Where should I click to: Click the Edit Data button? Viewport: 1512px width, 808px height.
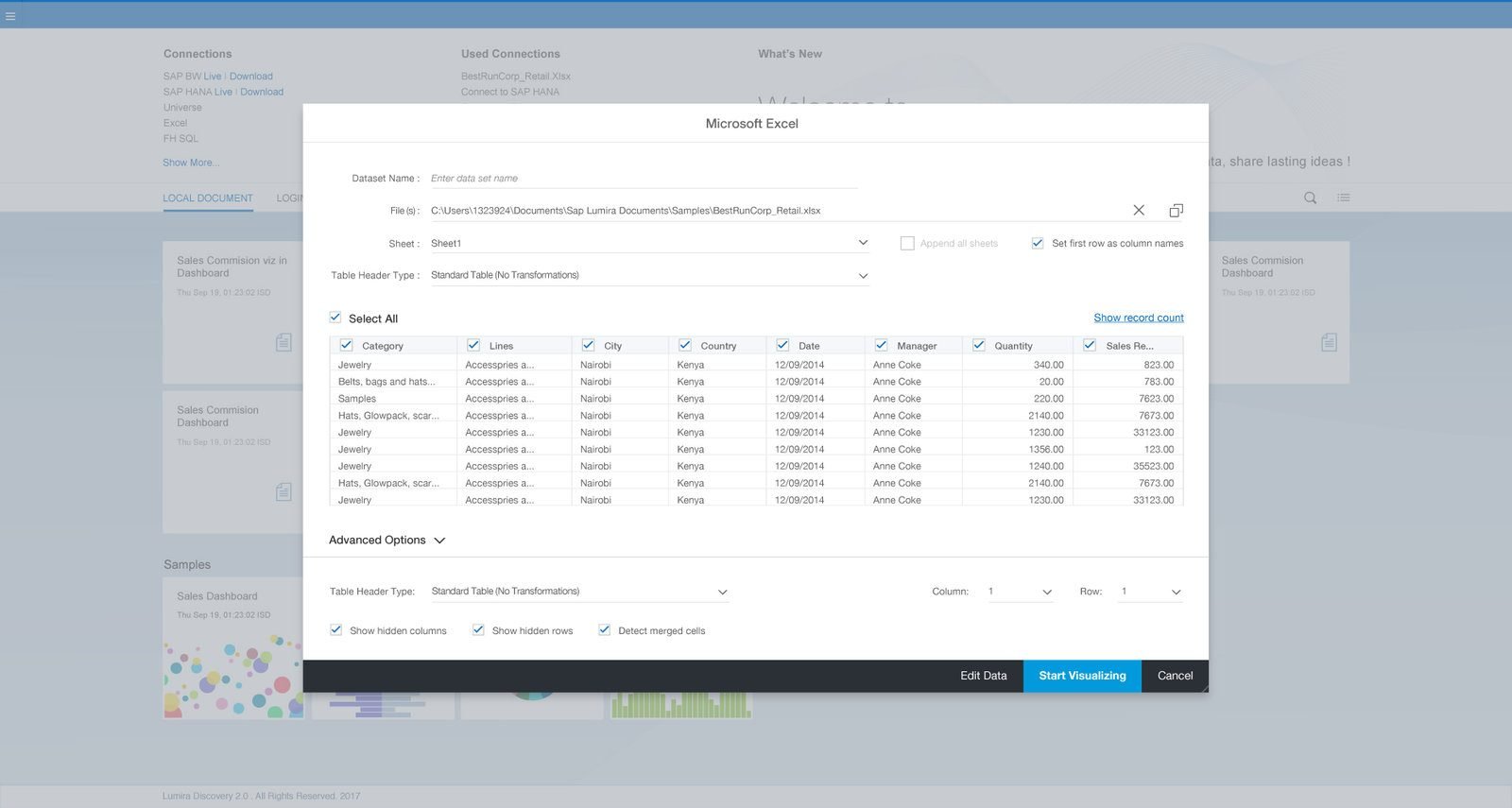click(984, 676)
